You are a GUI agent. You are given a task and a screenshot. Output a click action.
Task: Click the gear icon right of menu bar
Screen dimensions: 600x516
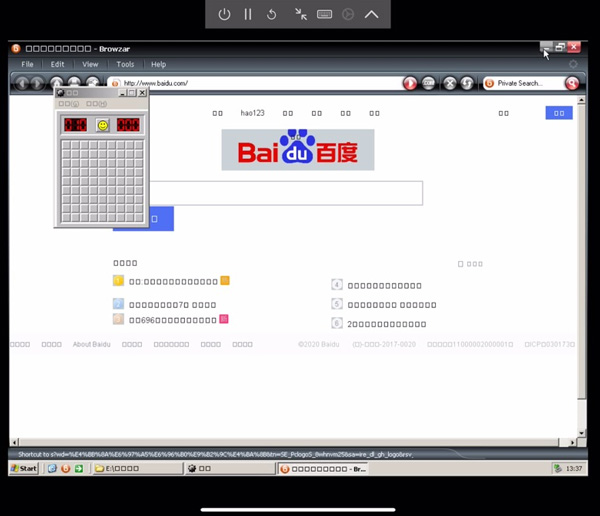[573, 64]
